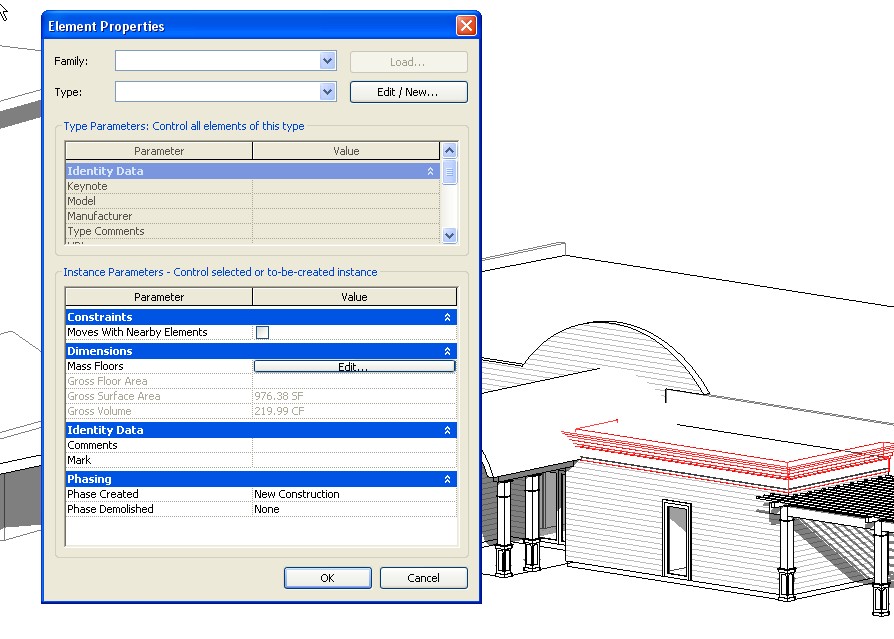Click the Type Parameters scrollbar thumb
894x639 pixels.
[449, 172]
